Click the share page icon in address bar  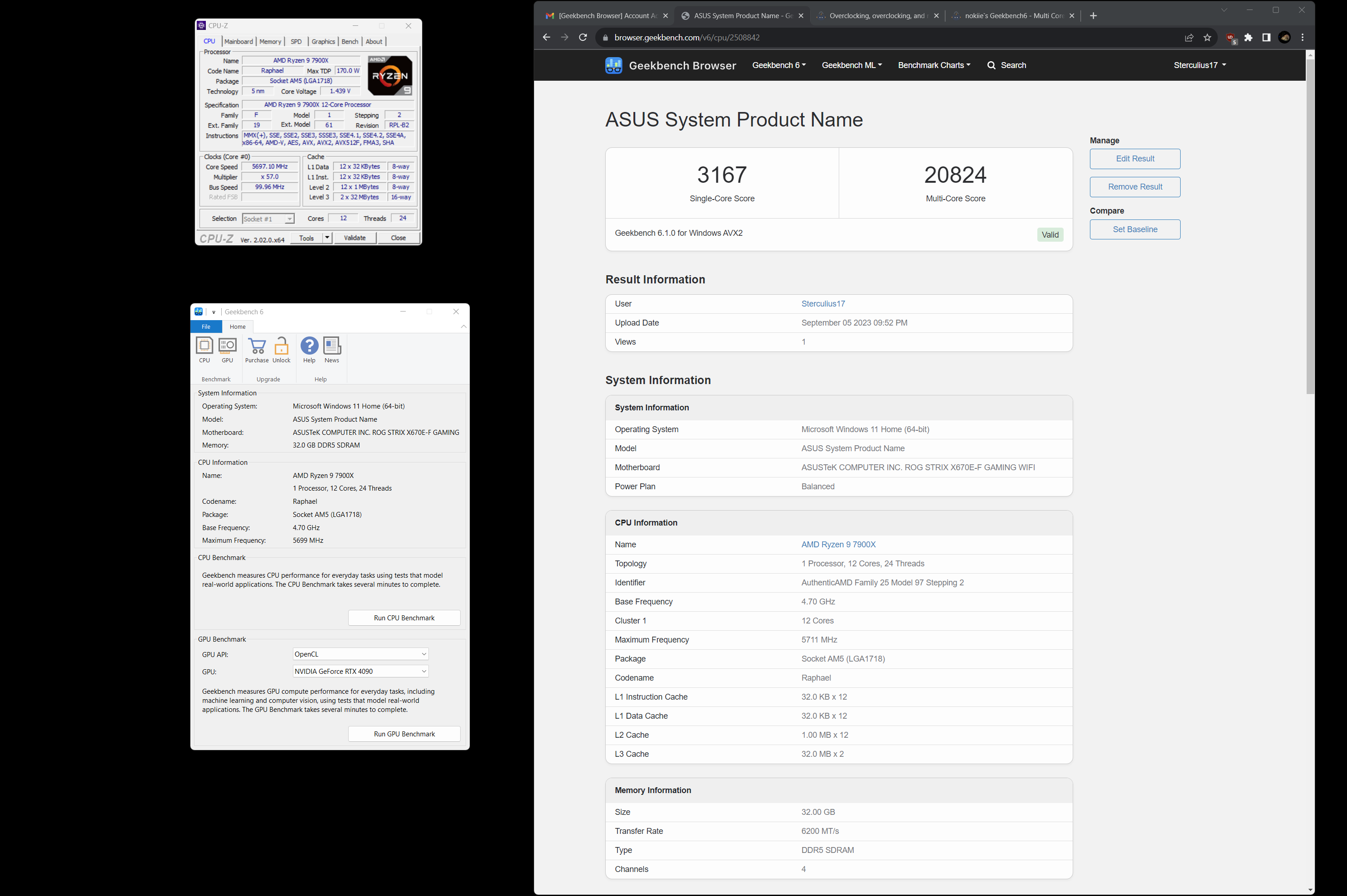1189,38
